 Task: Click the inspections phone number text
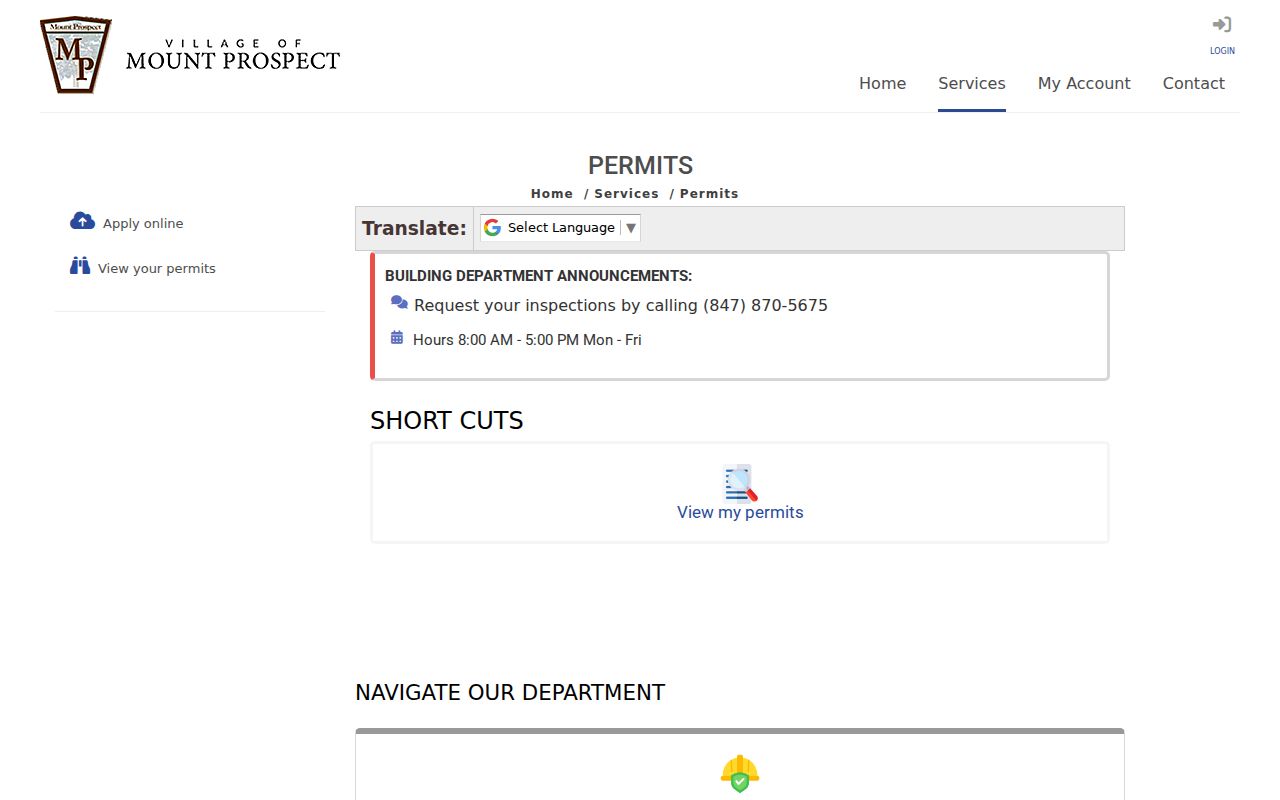pyautogui.click(x=765, y=306)
